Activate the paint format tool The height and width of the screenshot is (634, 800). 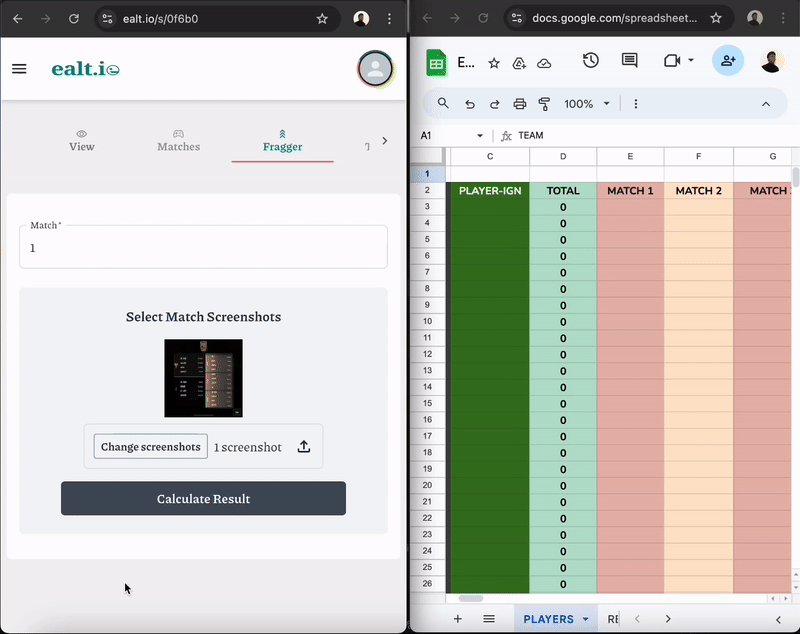[544, 104]
